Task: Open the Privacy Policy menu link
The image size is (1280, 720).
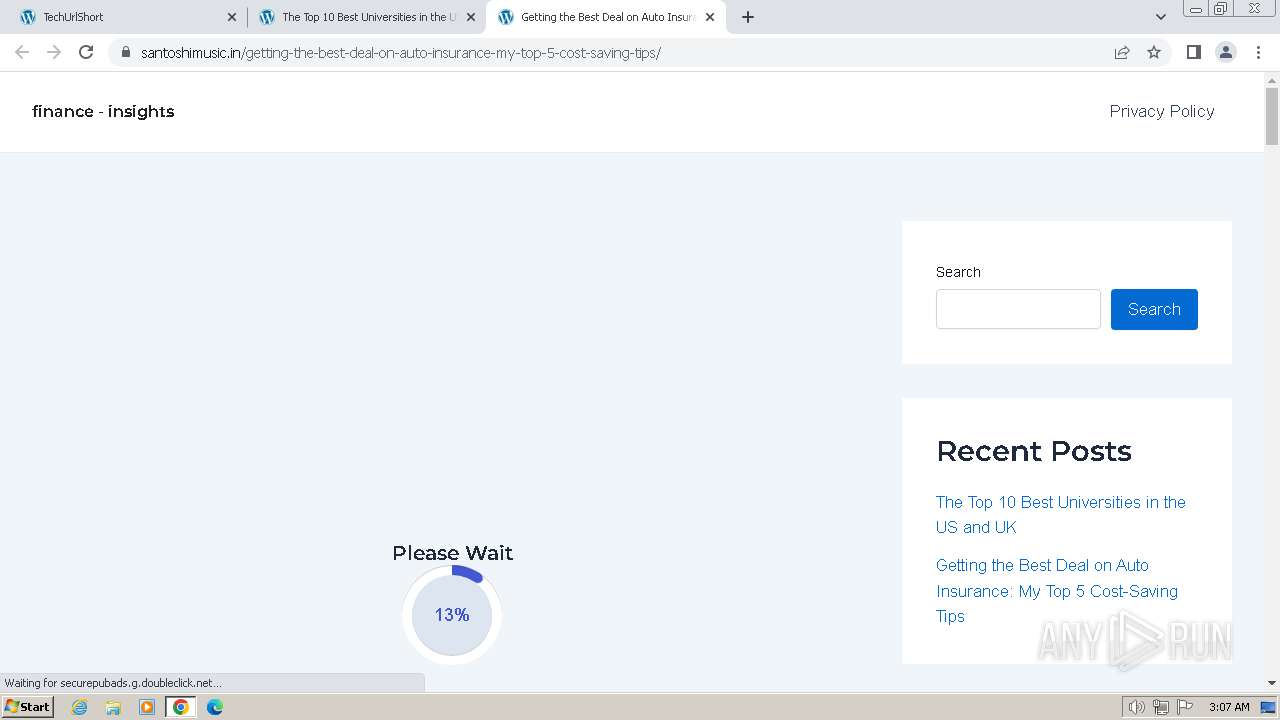Action: pos(1162,111)
